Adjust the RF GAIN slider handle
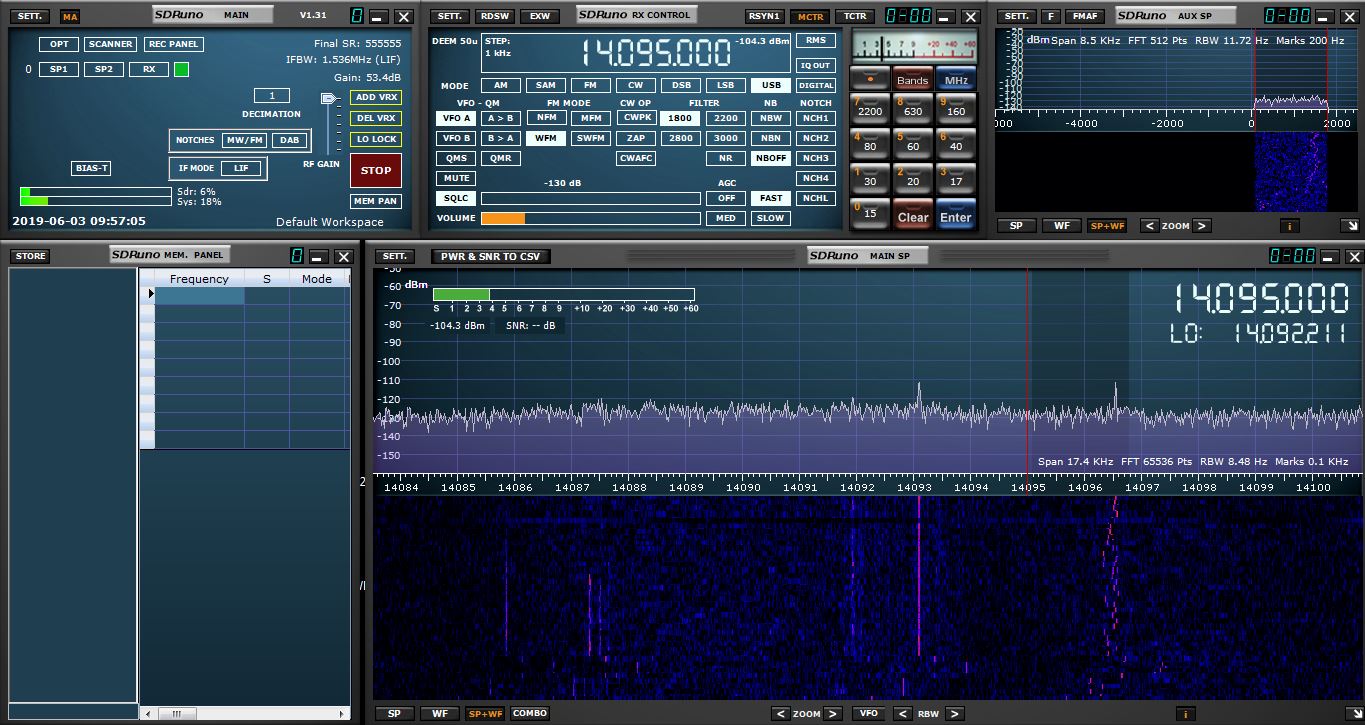 pyautogui.click(x=327, y=98)
